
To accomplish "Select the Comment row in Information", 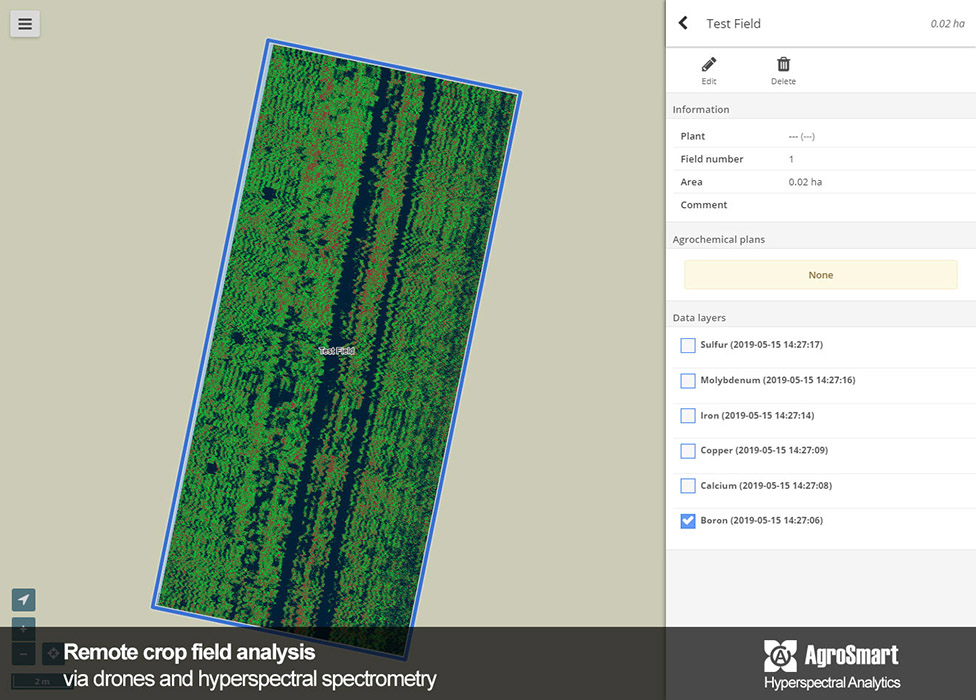I will pyautogui.click(x=820, y=205).
